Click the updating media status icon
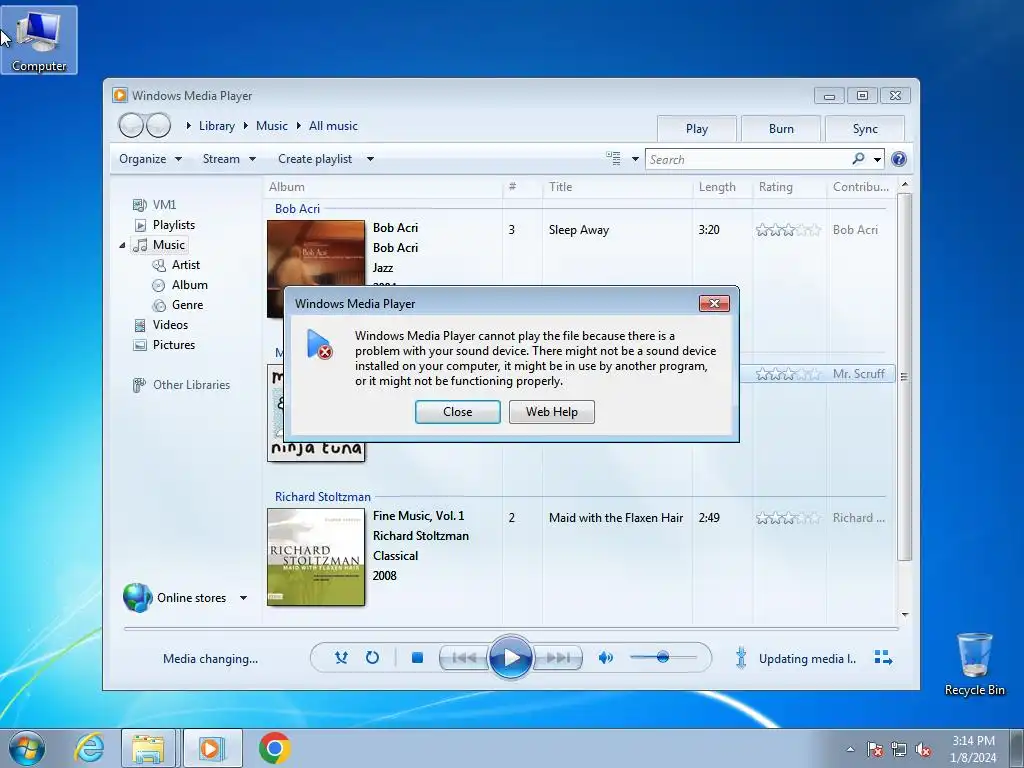Screen dimensions: 1024x768 (741, 658)
